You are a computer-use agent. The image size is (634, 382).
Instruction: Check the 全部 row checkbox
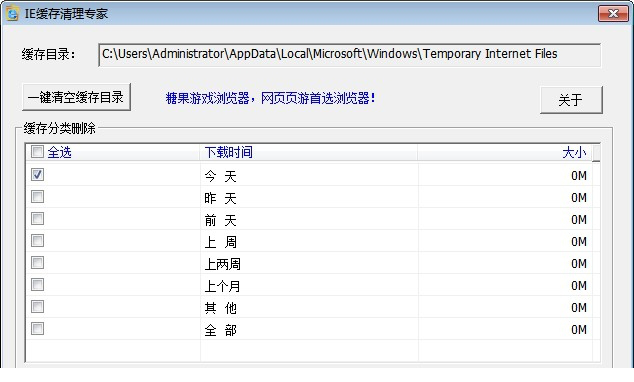tap(37, 329)
